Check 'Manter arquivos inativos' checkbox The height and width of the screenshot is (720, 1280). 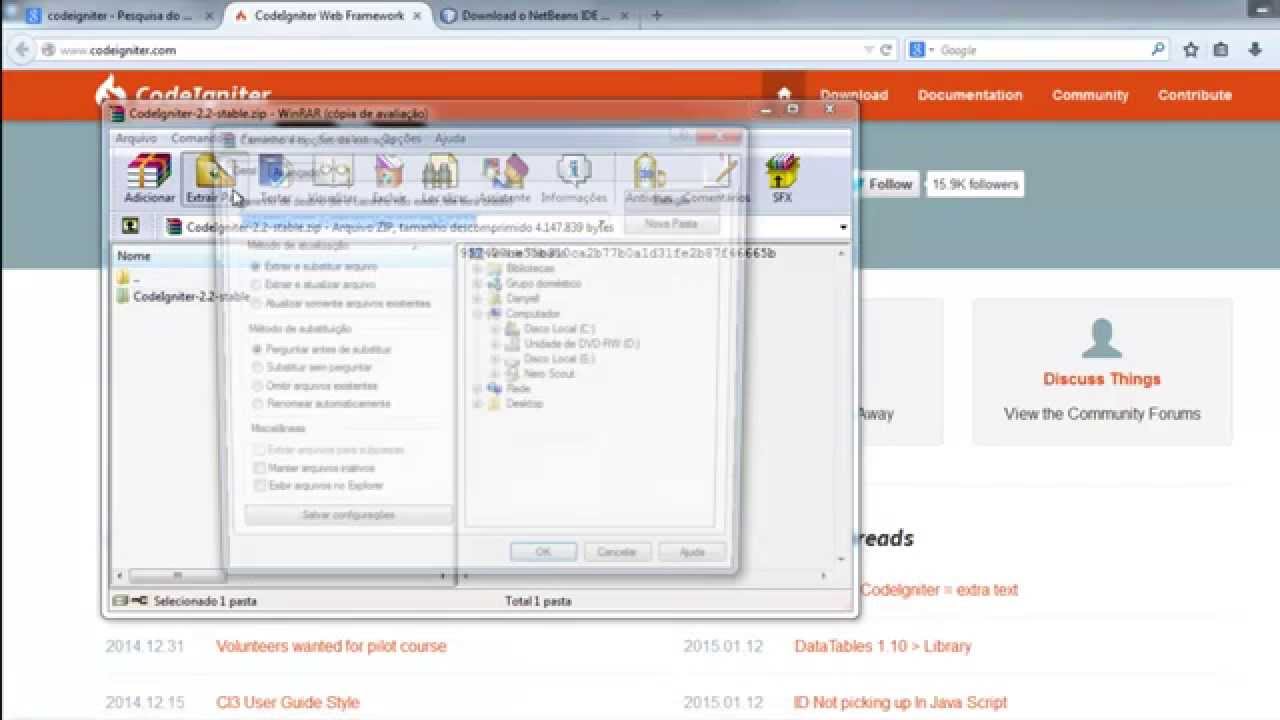point(260,468)
